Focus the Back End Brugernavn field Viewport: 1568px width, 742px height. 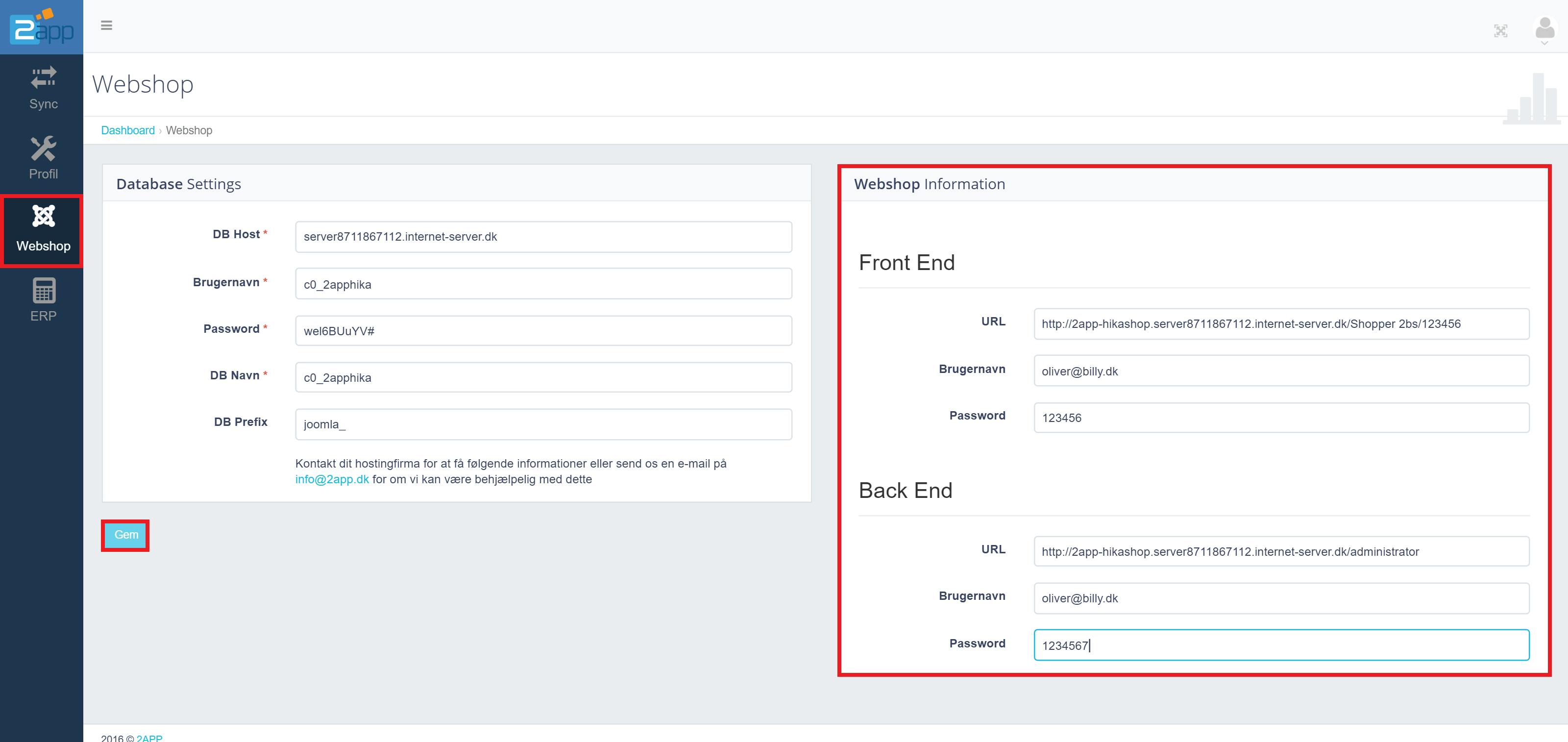pyautogui.click(x=1281, y=598)
